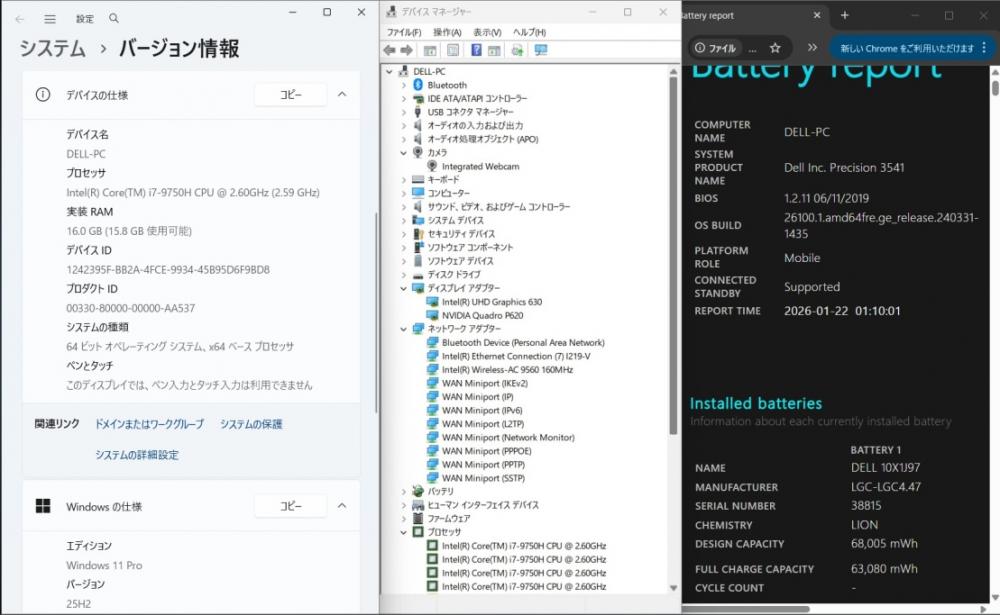The width and height of the screenshot is (1000, 615).
Task: Select the Bluetooth icon in the device tree
Action: coord(418,85)
